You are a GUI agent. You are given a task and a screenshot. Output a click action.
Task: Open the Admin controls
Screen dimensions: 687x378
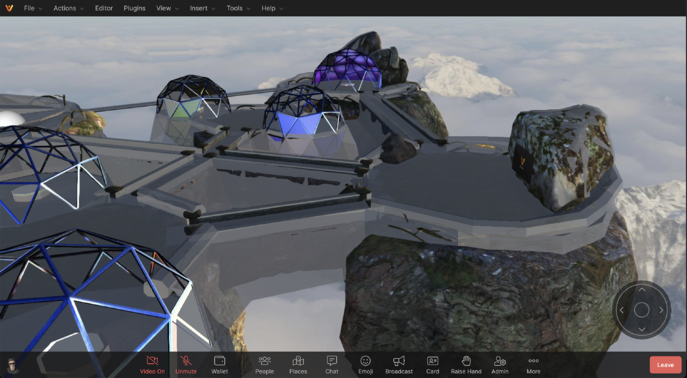[x=500, y=365]
